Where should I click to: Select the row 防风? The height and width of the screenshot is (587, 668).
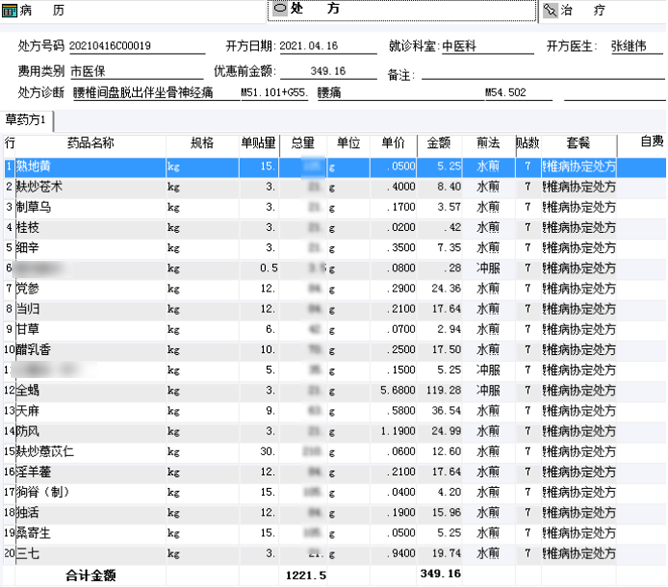(335, 432)
